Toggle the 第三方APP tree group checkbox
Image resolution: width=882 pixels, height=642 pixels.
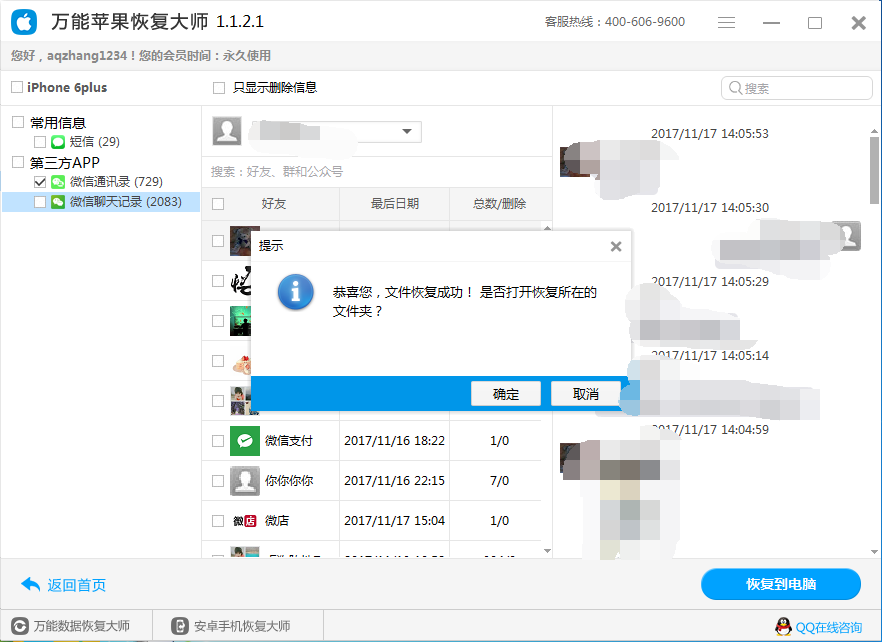point(18,162)
